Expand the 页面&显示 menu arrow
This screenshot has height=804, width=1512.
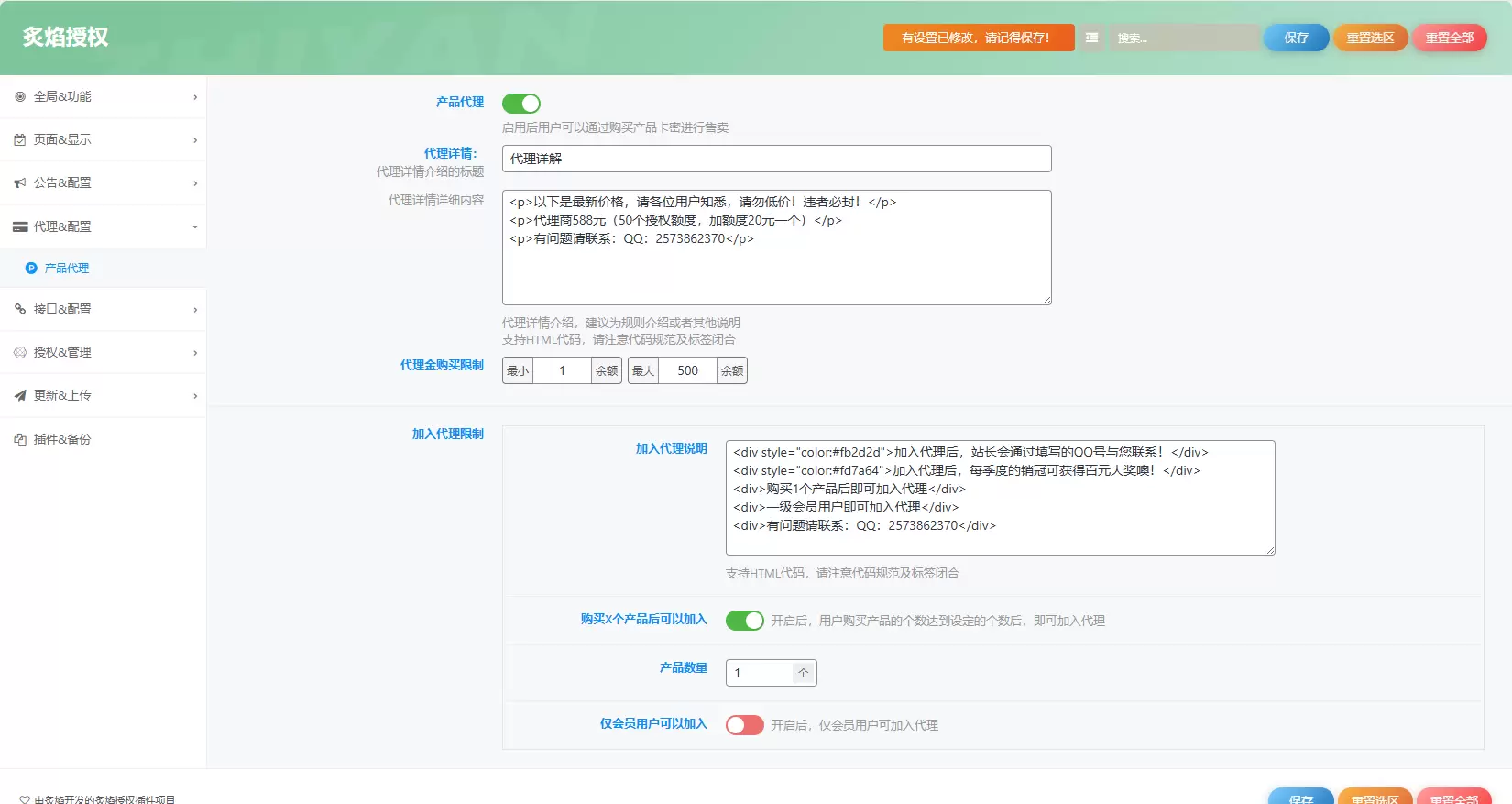coord(195,140)
